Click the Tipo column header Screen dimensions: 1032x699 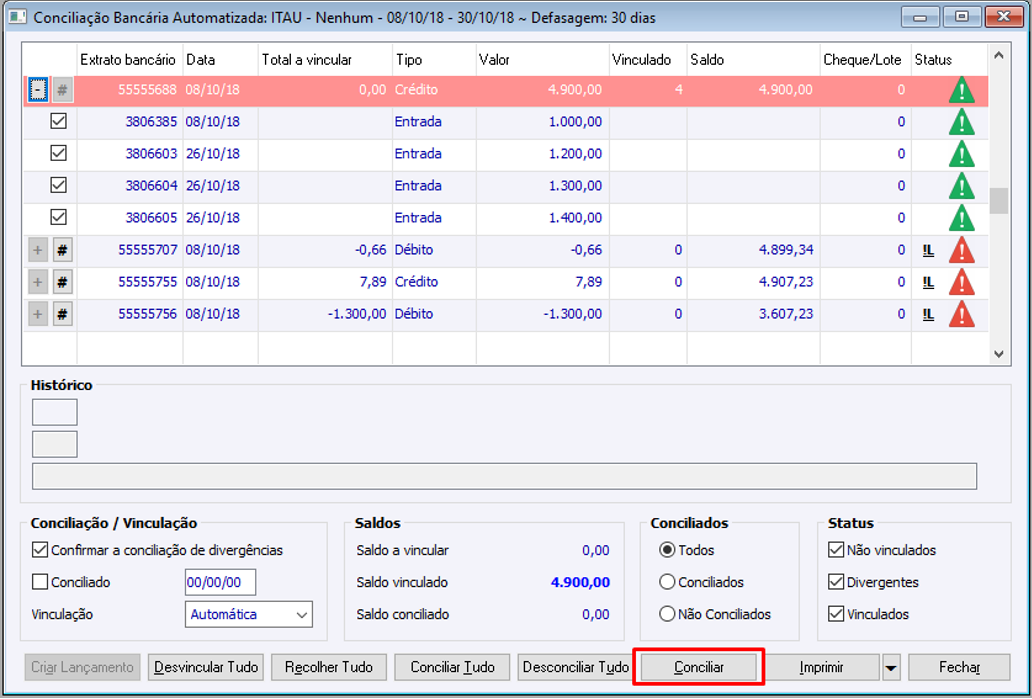434,60
